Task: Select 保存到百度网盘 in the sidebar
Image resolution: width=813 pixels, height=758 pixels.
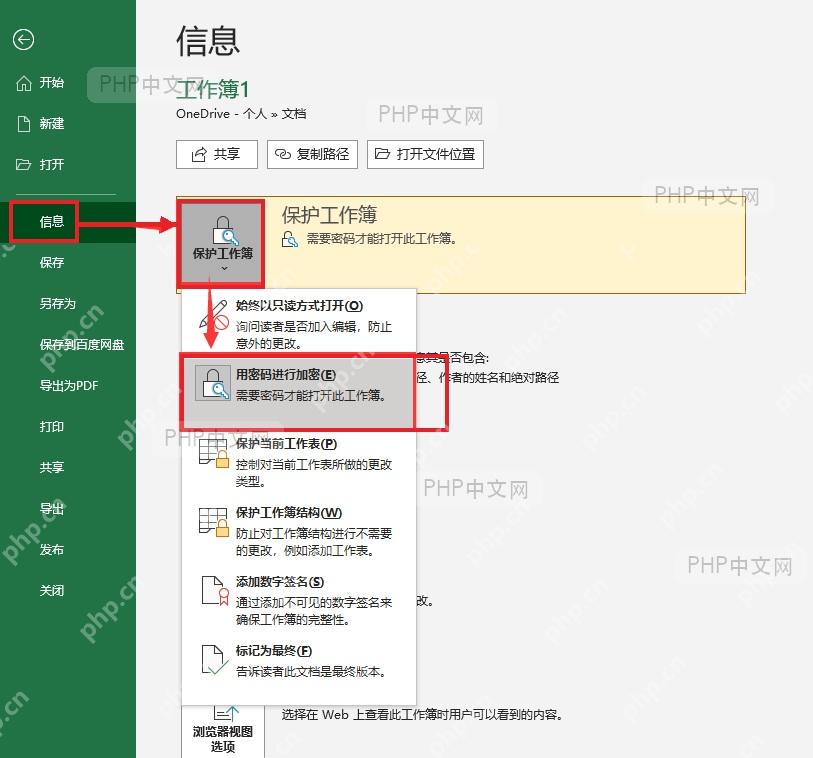Action: click(x=68, y=345)
